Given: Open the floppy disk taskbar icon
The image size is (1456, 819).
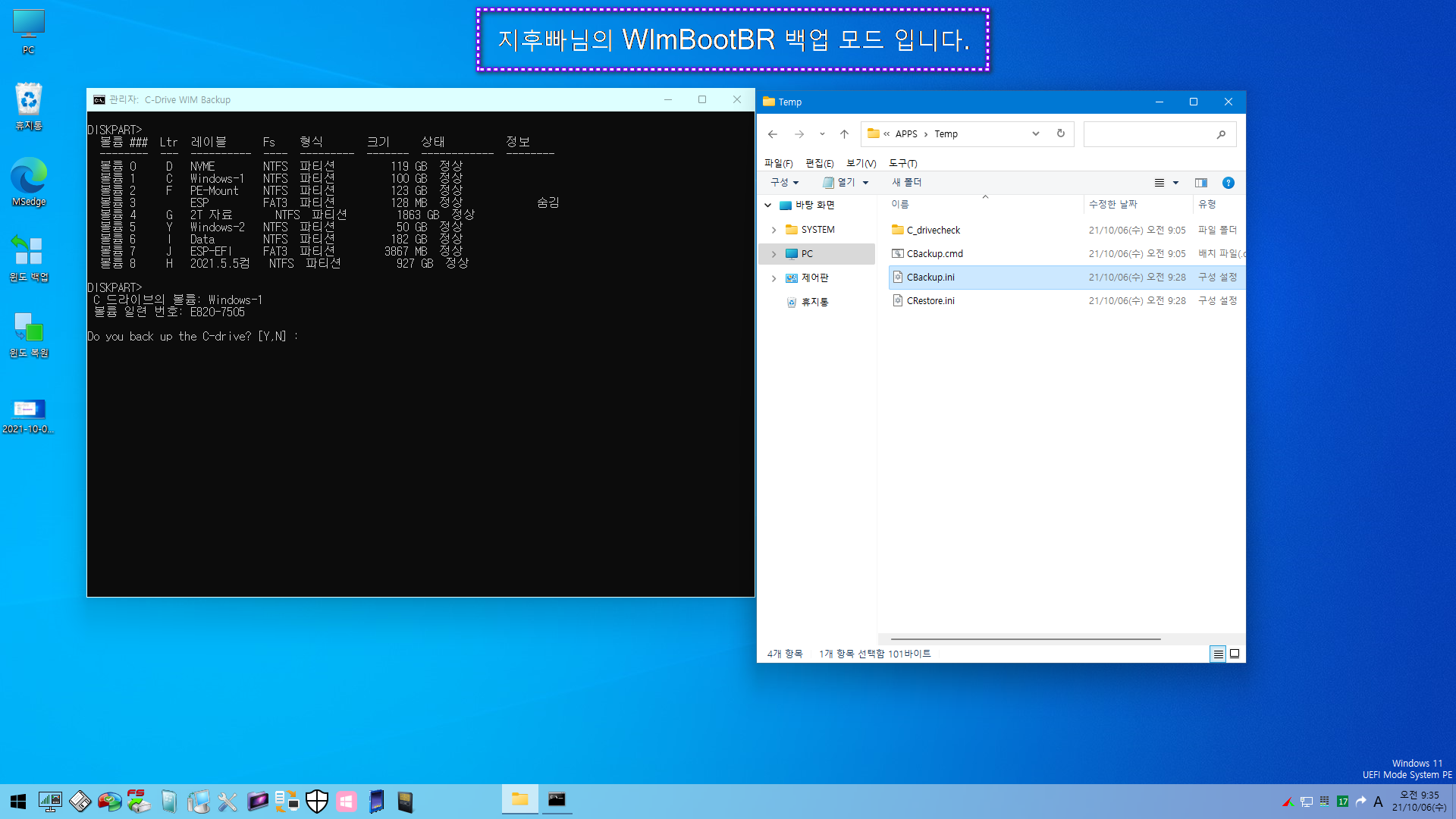Looking at the screenshot, I should click(80, 802).
